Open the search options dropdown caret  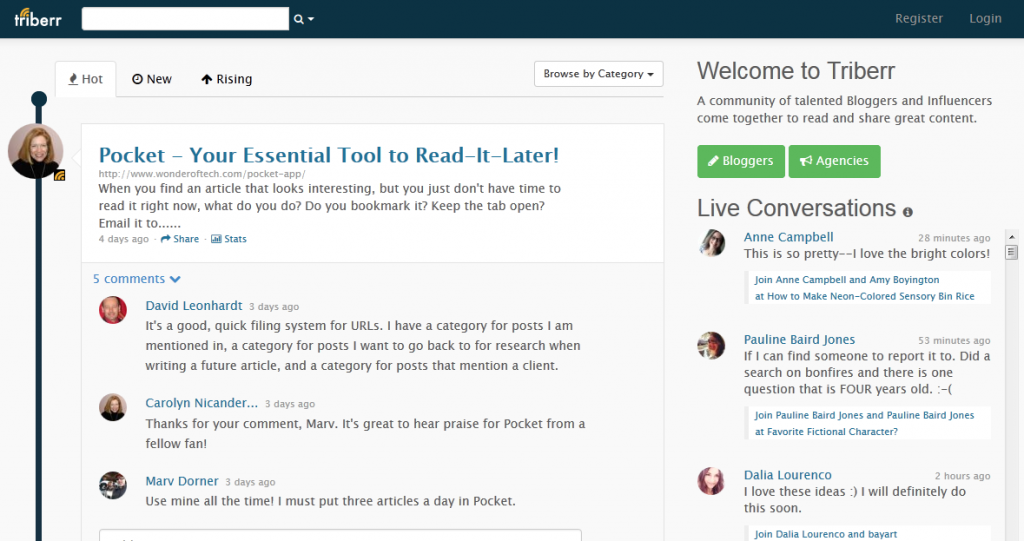click(311, 19)
